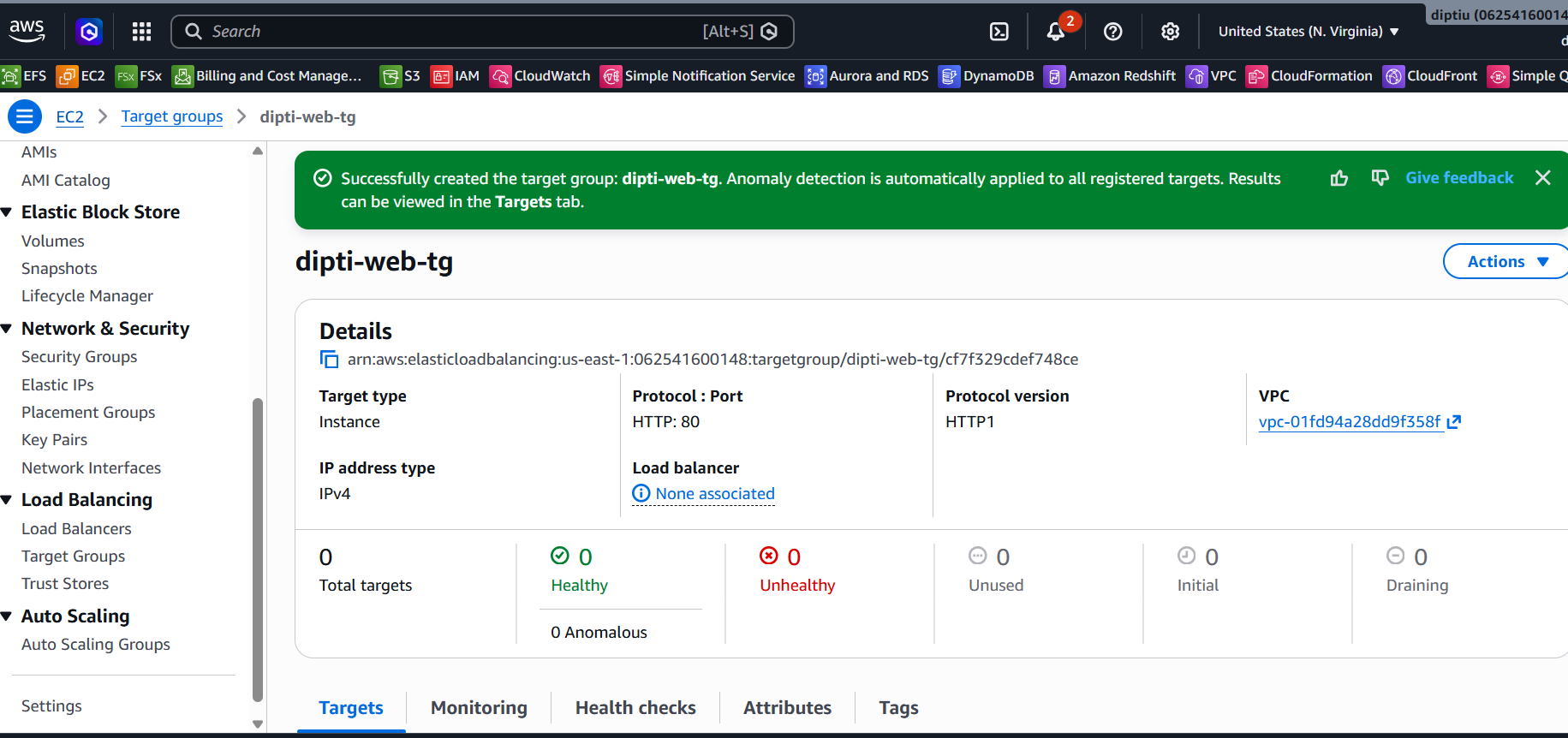The image size is (1568, 738).
Task: Collapse the Load Balancing section
Action: click(7, 500)
